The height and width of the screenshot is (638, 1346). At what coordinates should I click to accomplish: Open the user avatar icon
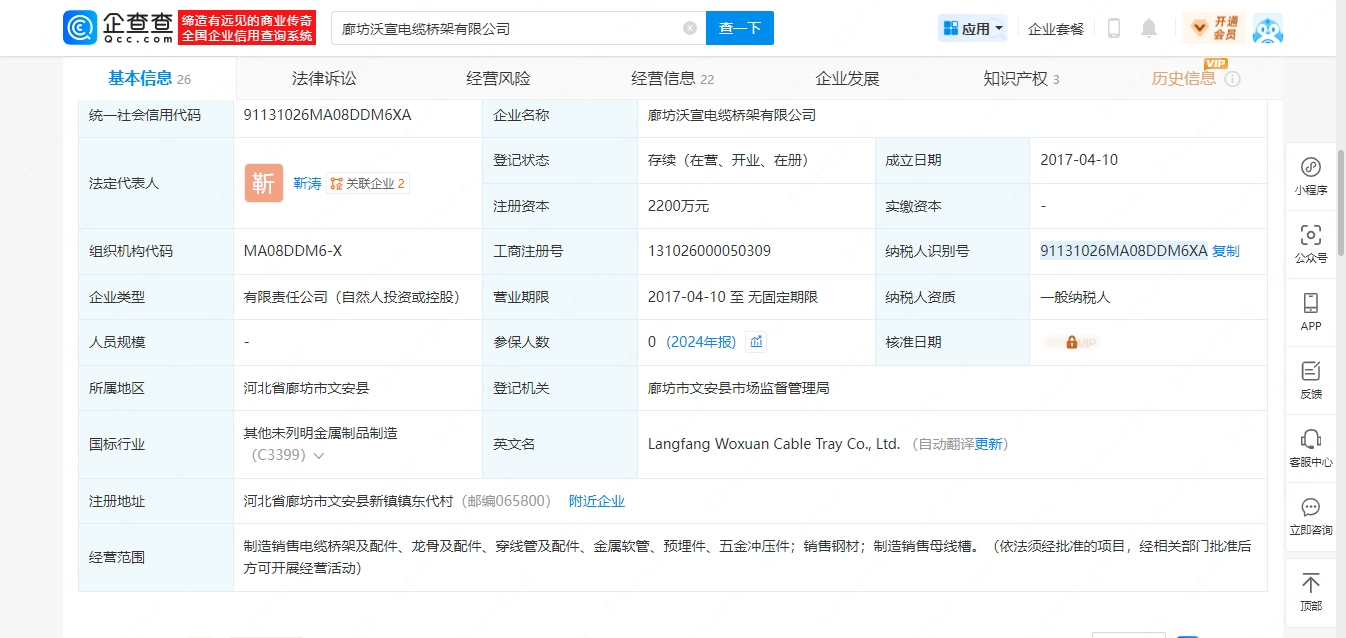pyautogui.click(x=1268, y=29)
